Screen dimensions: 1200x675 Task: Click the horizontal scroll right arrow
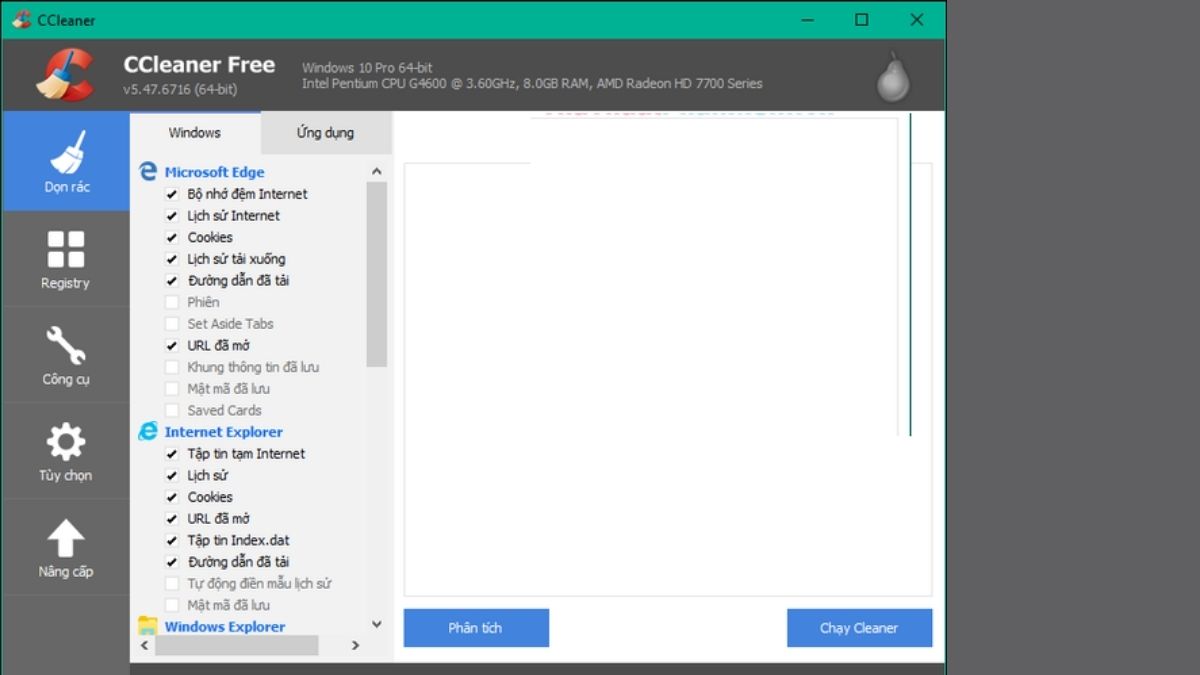click(355, 646)
